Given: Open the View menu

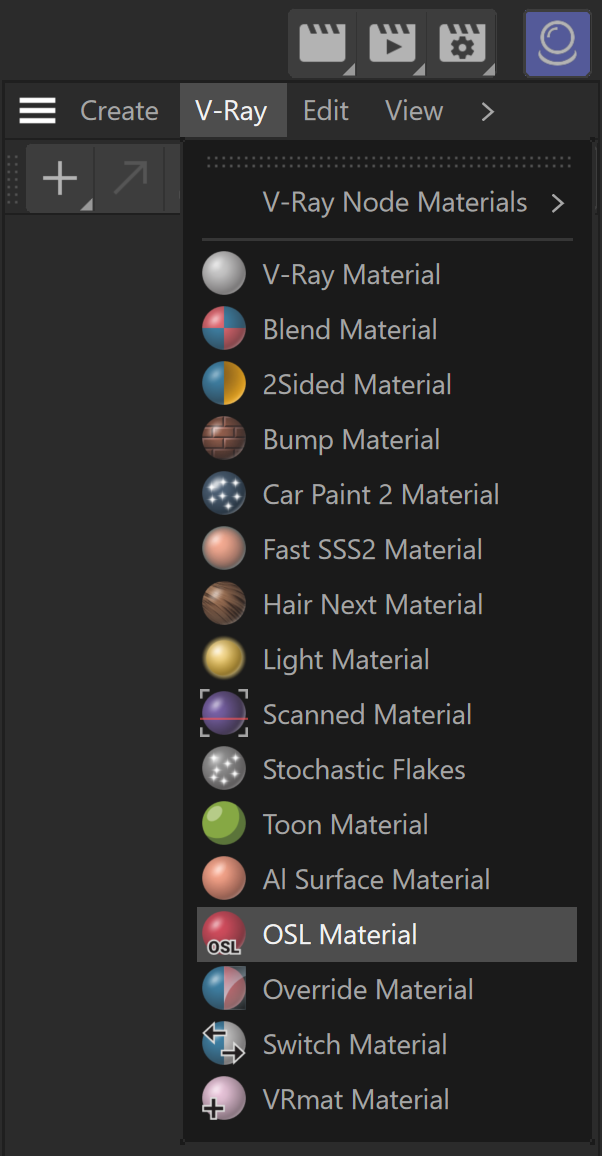Looking at the screenshot, I should pyautogui.click(x=414, y=111).
